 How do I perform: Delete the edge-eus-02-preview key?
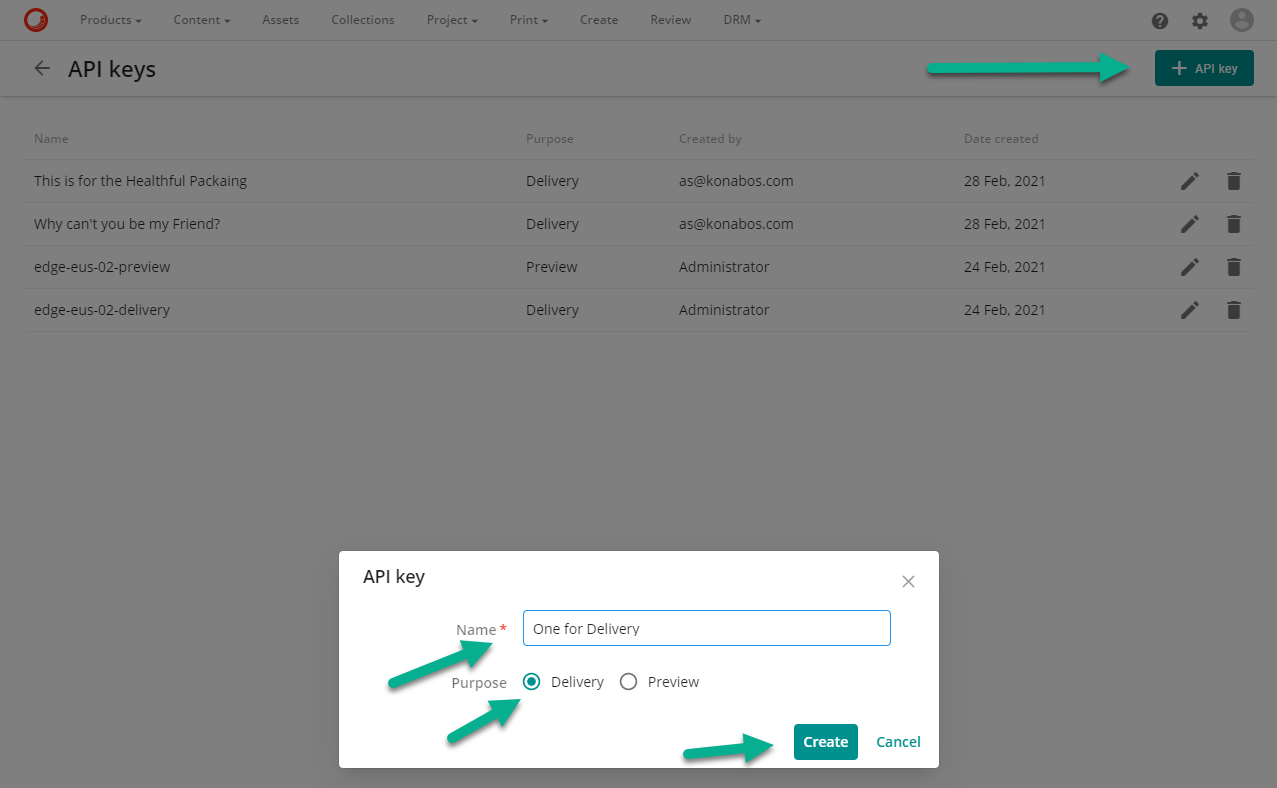[x=1234, y=267]
